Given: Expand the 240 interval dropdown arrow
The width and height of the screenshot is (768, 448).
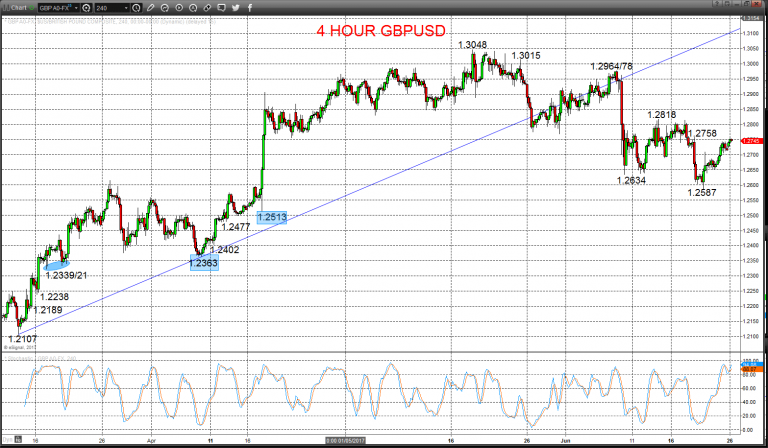Looking at the screenshot, I should [126, 8].
